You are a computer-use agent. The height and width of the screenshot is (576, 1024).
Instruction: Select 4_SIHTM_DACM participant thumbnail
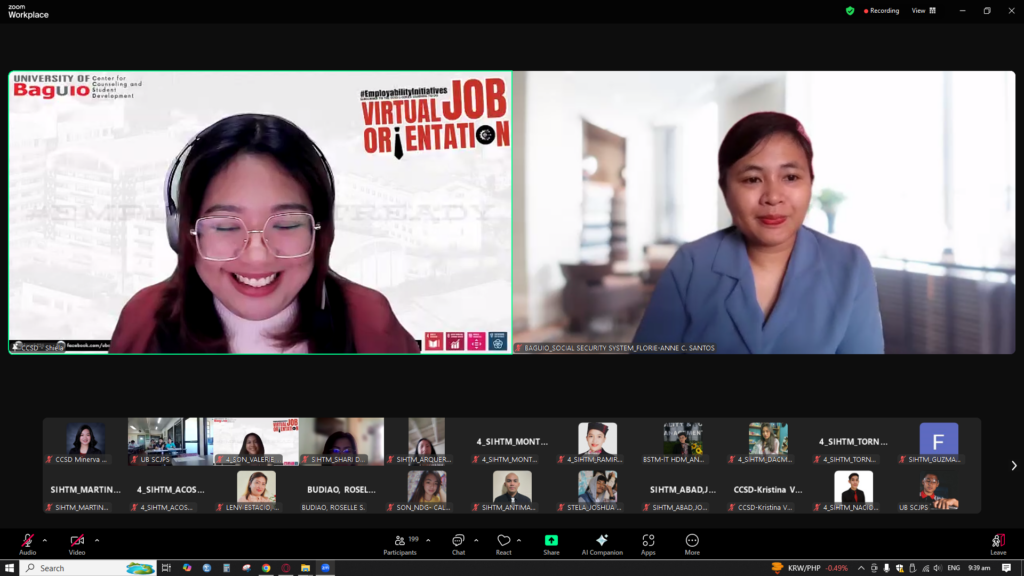pos(768,442)
